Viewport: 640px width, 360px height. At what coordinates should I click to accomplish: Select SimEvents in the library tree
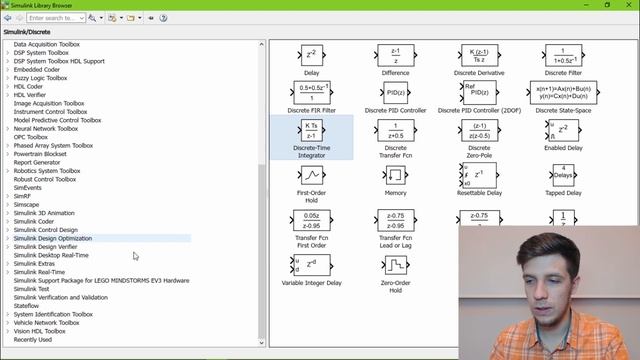[27, 188]
